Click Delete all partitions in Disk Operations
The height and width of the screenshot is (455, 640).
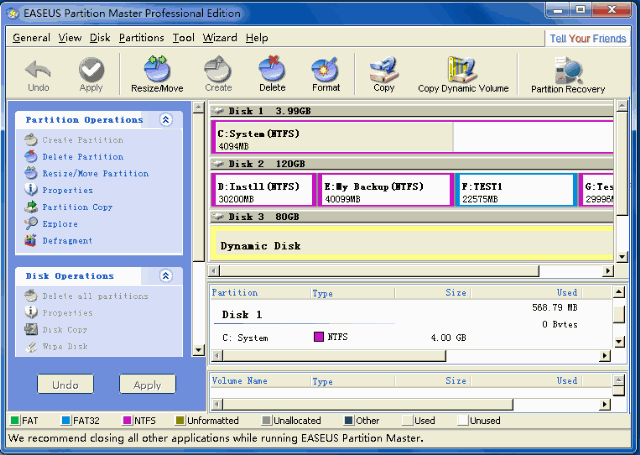click(87, 296)
